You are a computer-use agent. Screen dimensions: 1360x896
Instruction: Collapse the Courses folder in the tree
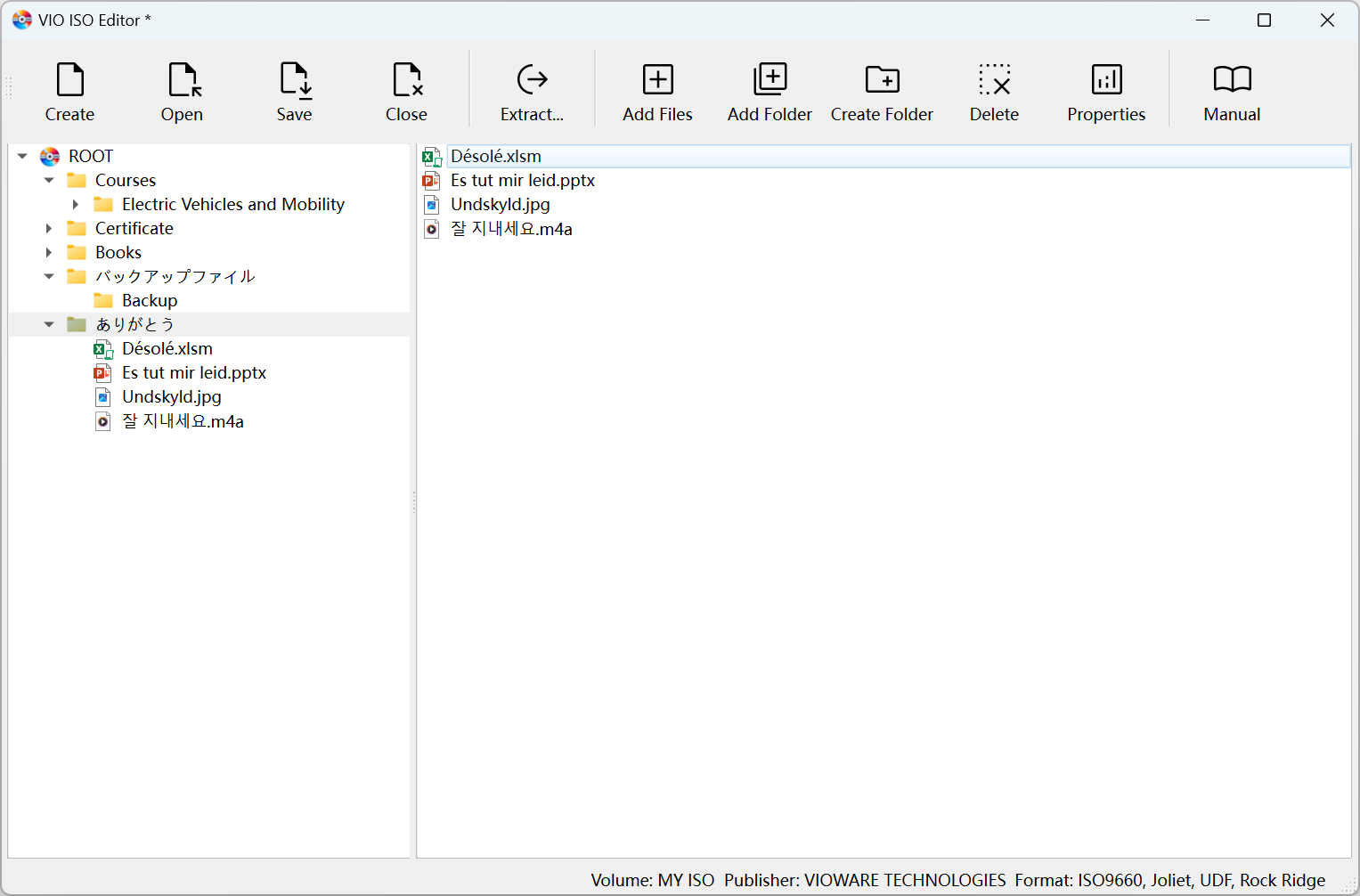tap(49, 180)
